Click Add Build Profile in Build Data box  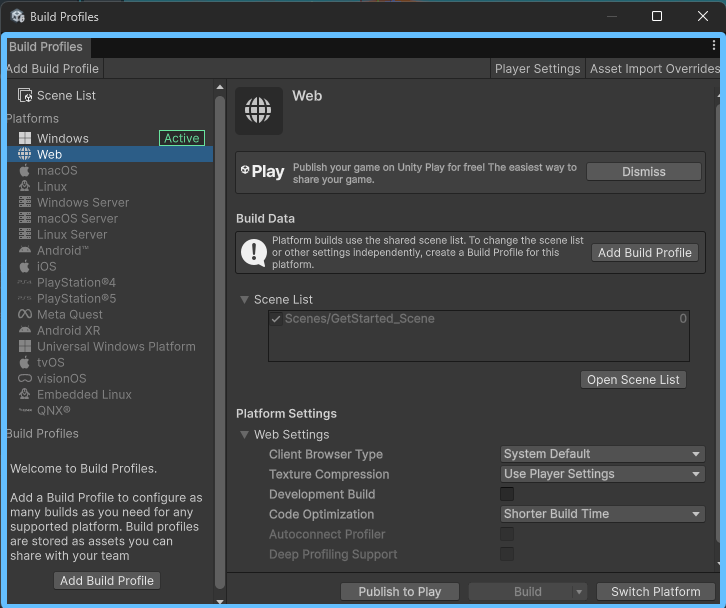point(645,253)
